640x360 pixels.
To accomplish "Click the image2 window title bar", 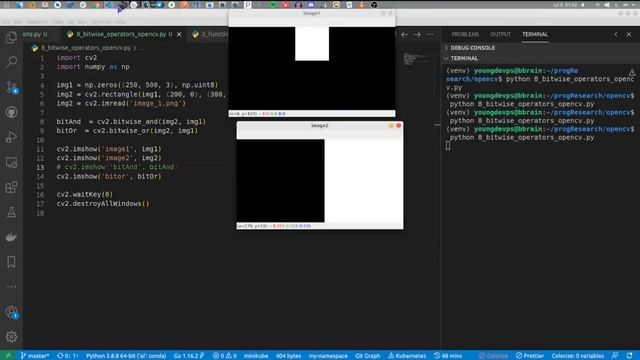I will click(x=320, y=126).
